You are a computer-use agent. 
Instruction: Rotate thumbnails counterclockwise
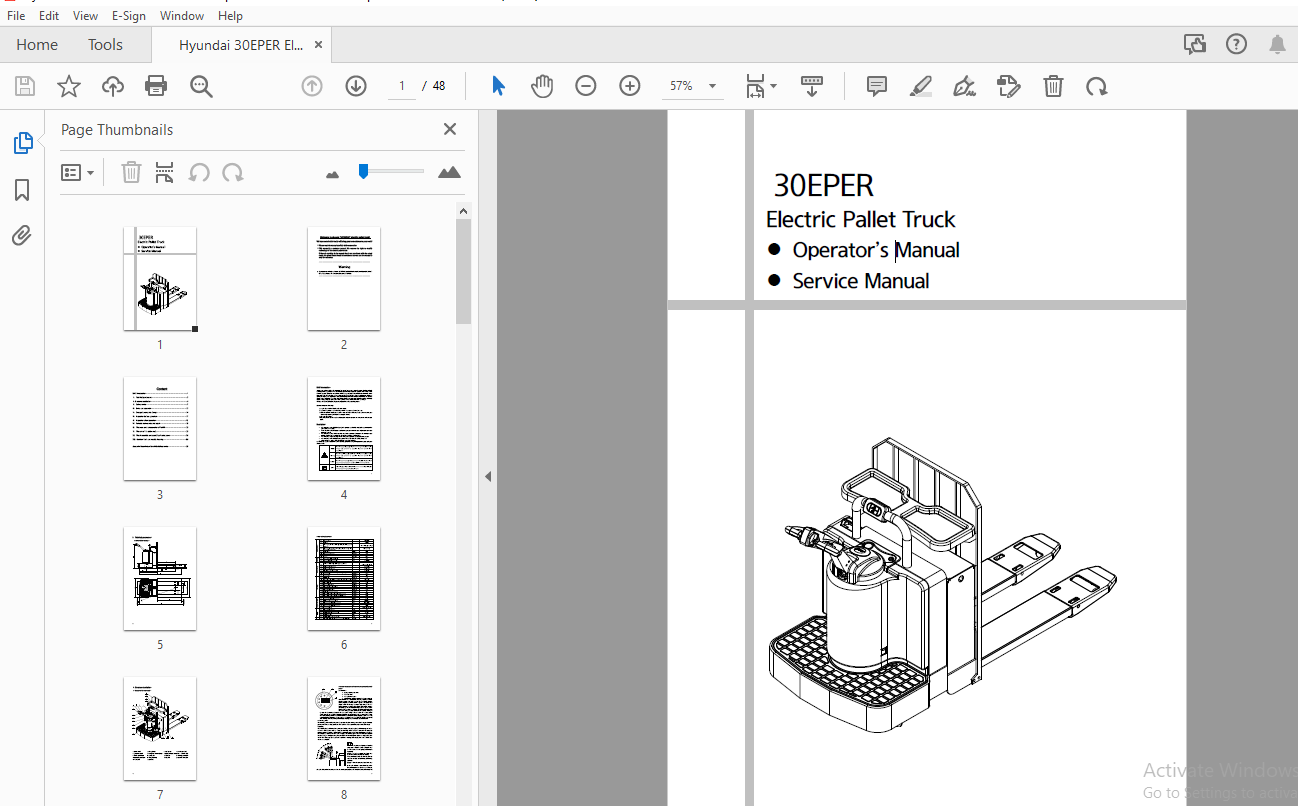coord(199,172)
